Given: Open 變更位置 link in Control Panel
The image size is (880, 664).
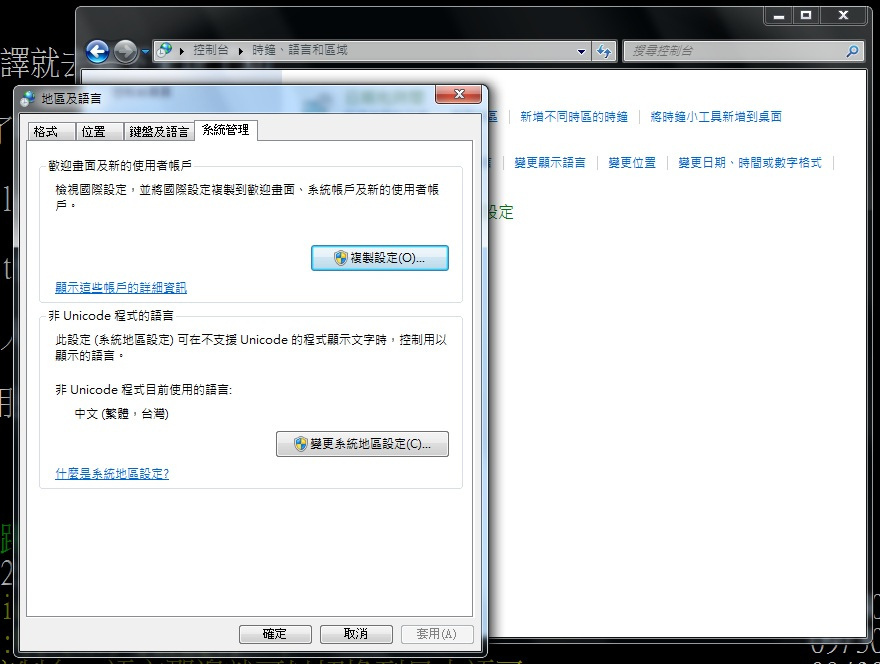Looking at the screenshot, I should [632, 163].
